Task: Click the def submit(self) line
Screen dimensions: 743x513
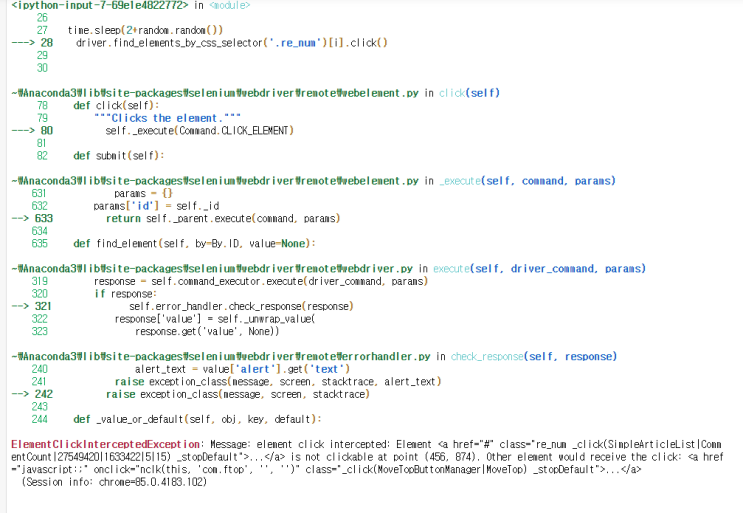Action: (x=118, y=155)
